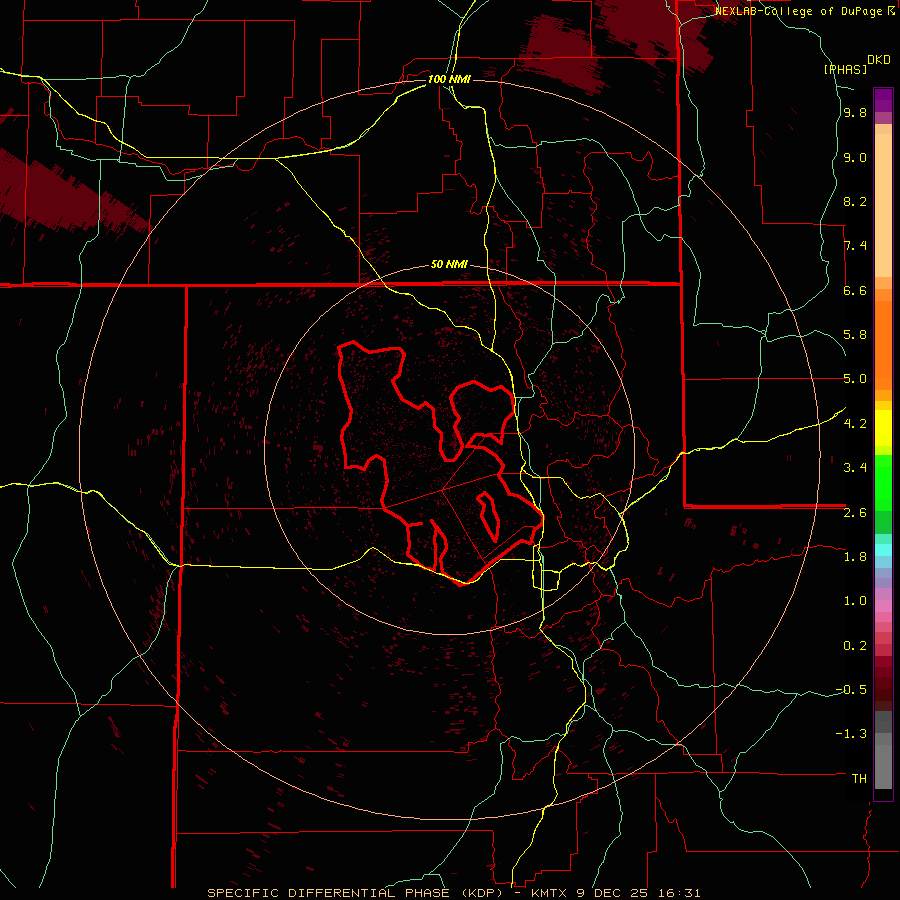Pick the purple swatch atop the color bar
The image size is (900, 900).
pyautogui.click(x=883, y=100)
